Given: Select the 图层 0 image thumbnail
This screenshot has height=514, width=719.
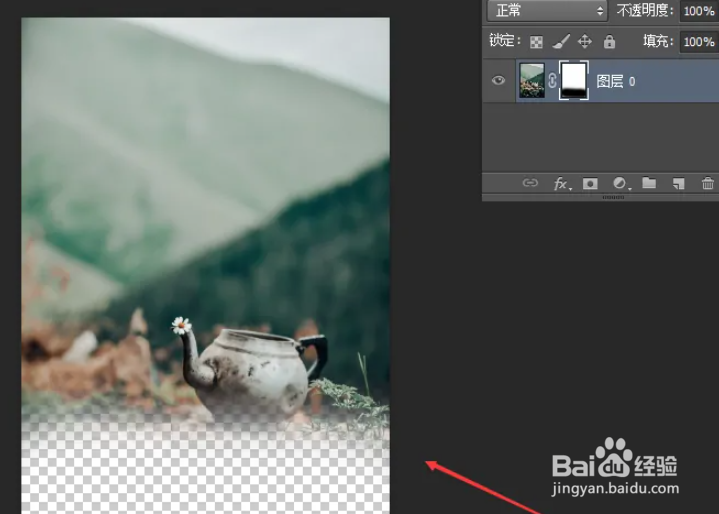Looking at the screenshot, I should tap(532, 81).
